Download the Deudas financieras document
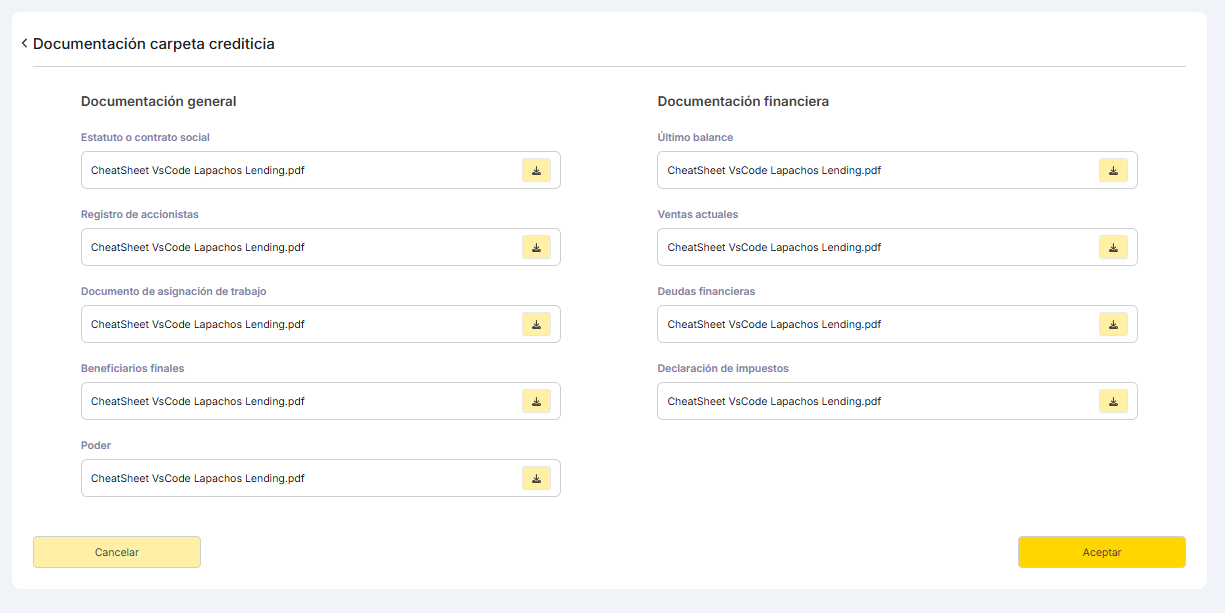Image resolution: width=1225 pixels, height=613 pixels. tap(1113, 324)
